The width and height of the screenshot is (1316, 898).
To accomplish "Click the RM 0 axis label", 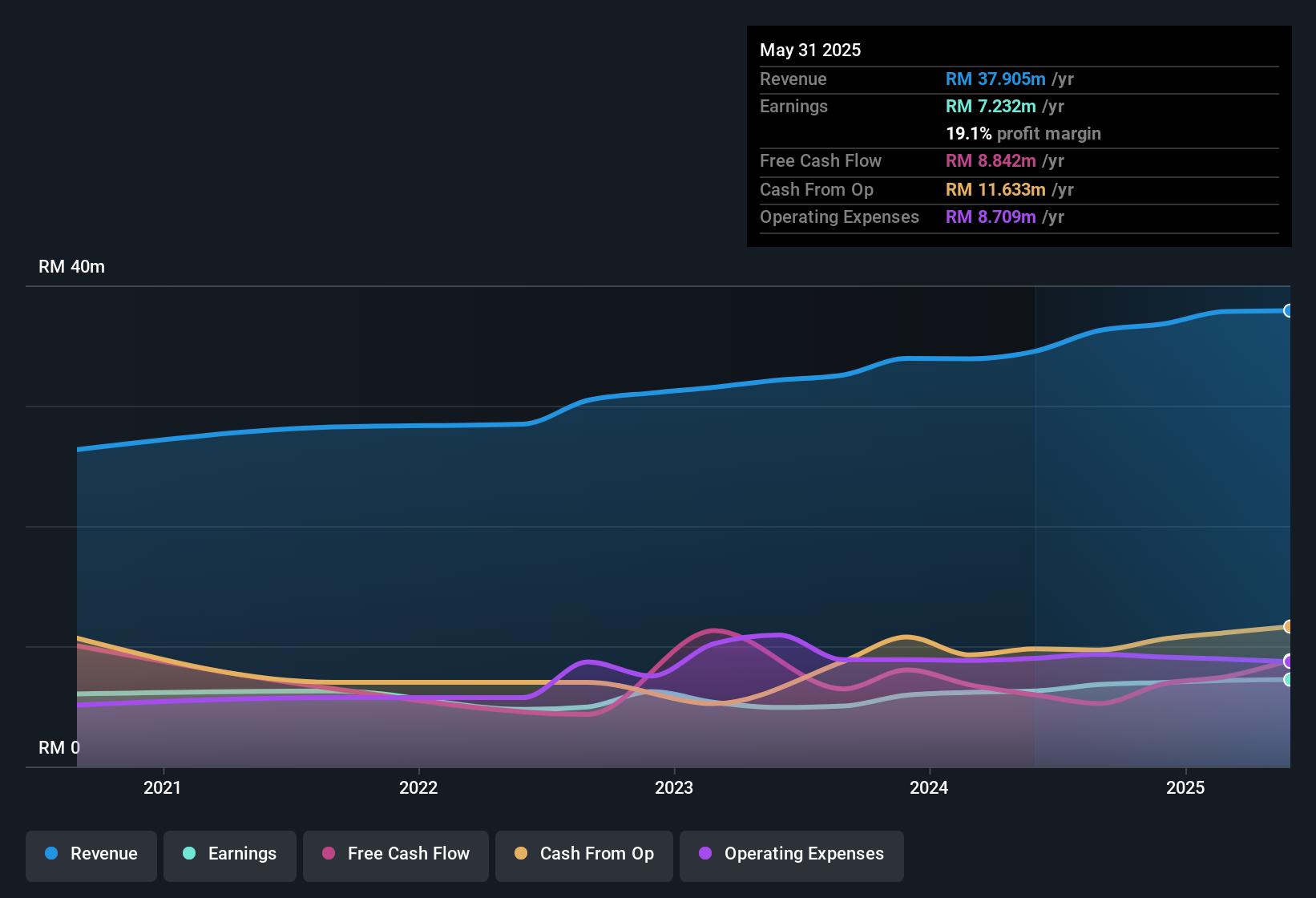I will click(x=59, y=748).
